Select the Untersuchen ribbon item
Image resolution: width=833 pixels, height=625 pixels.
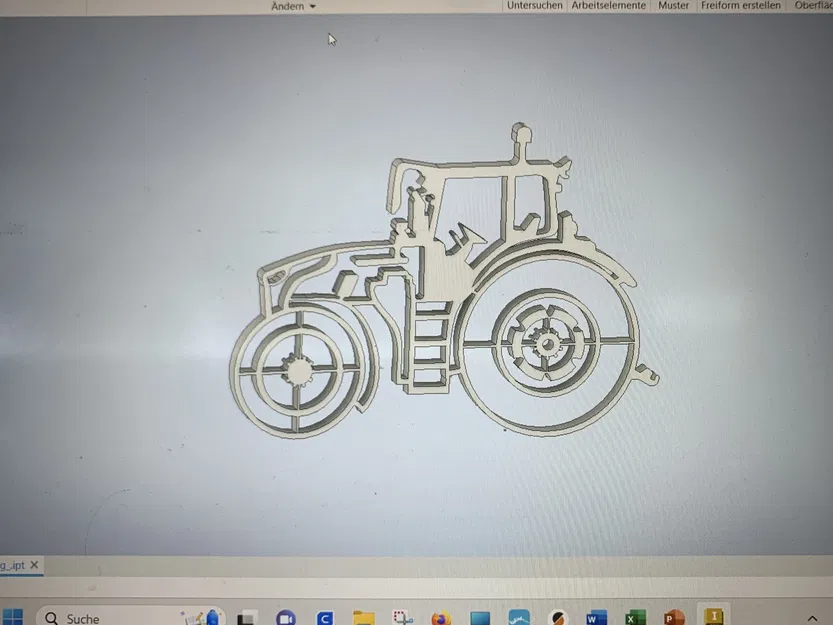(x=534, y=6)
